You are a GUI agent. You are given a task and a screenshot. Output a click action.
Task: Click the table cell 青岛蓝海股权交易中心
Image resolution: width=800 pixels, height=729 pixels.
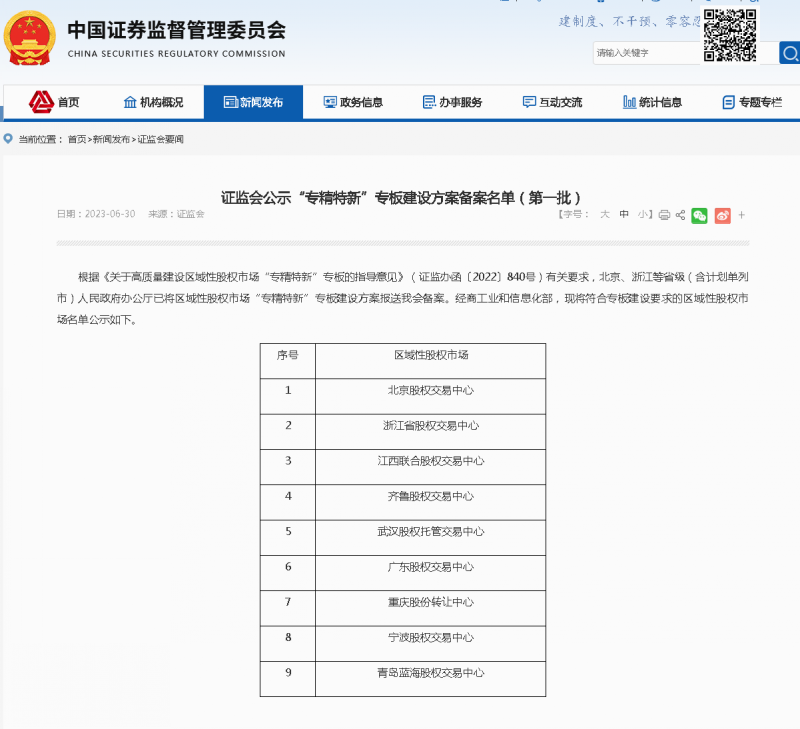(x=431, y=673)
